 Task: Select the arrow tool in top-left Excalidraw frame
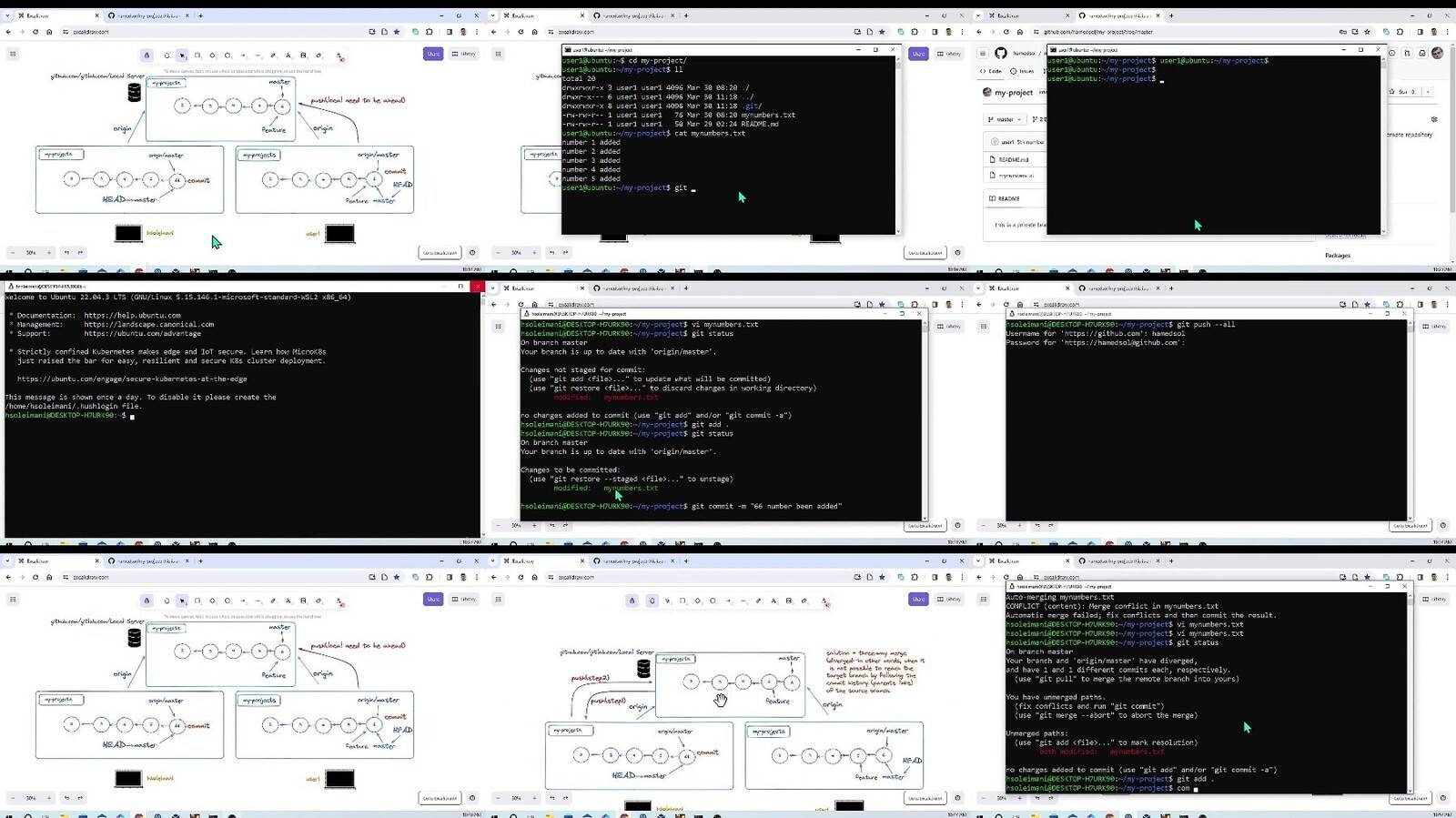243,56
